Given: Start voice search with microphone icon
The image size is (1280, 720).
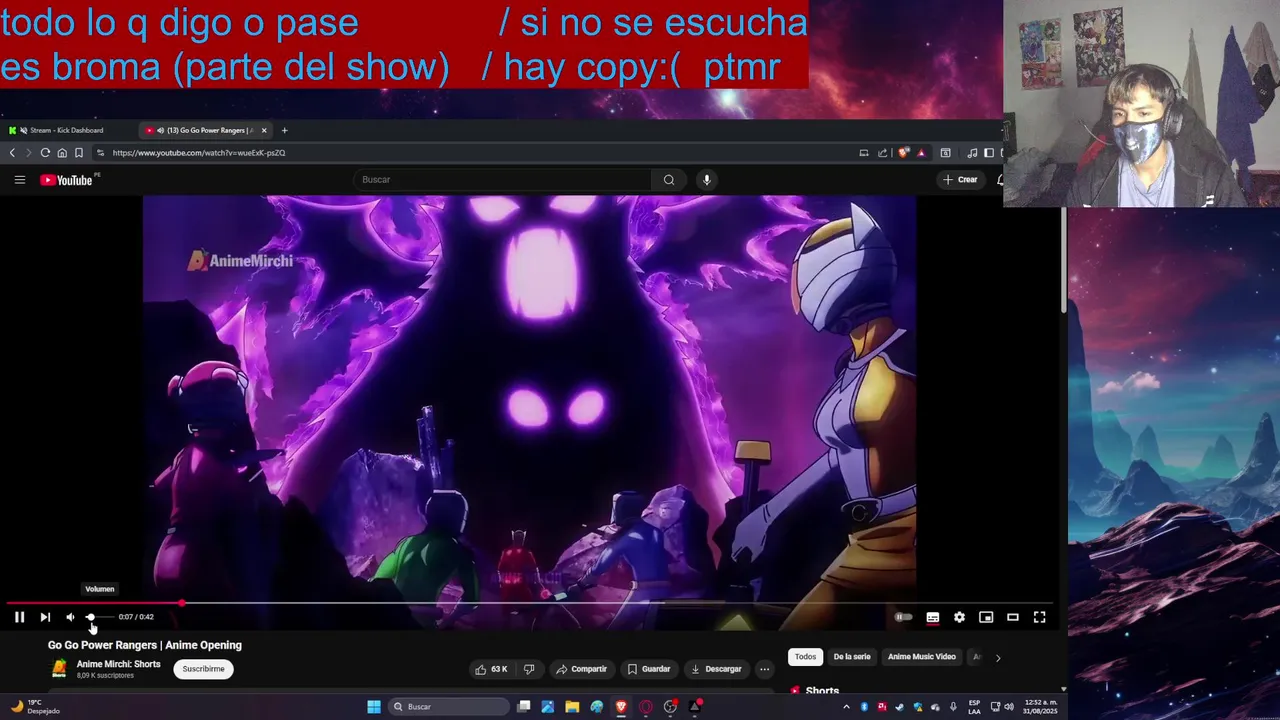Looking at the screenshot, I should [706, 180].
